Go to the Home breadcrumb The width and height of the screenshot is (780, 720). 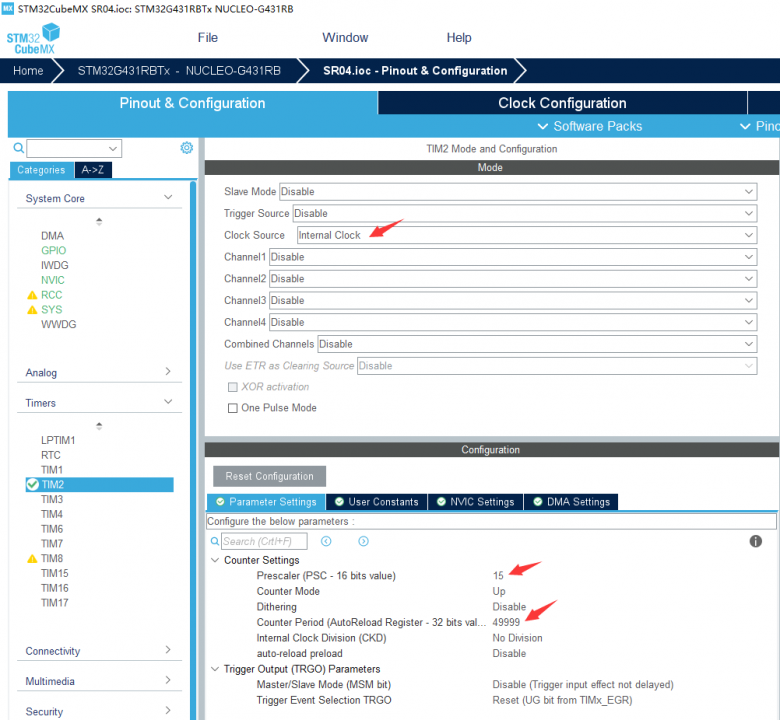pyautogui.click(x=28, y=71)
